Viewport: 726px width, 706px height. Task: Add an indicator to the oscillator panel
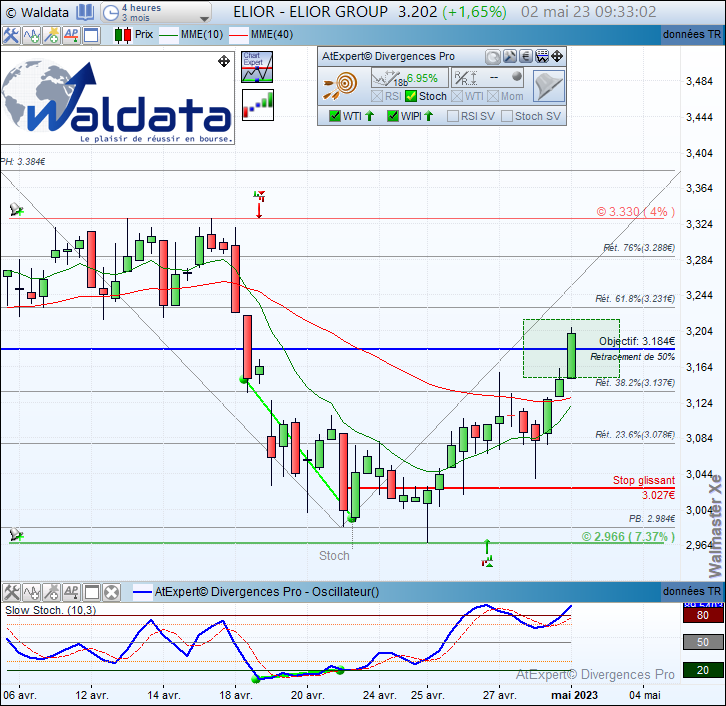31,592
